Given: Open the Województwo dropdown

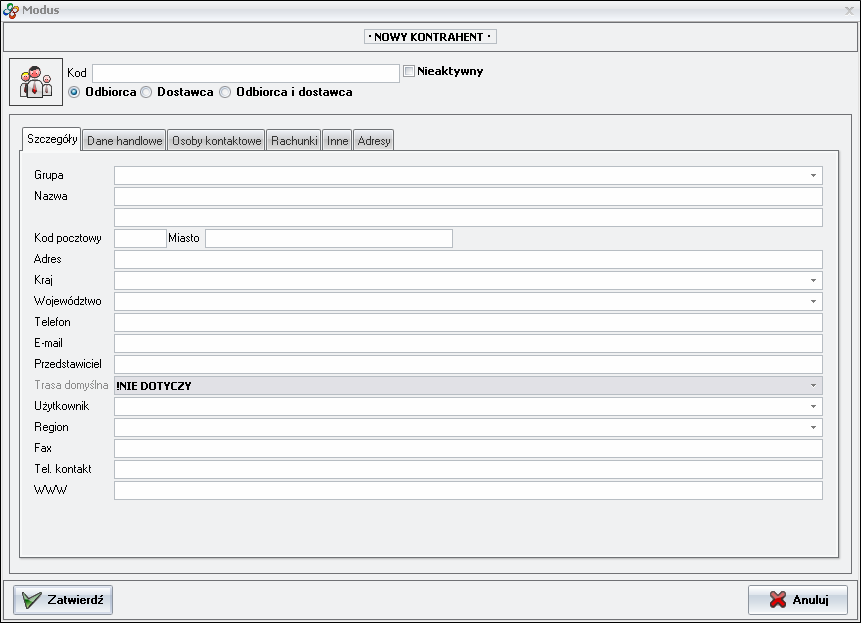Looking at the screenshot, I should point(812,301).
